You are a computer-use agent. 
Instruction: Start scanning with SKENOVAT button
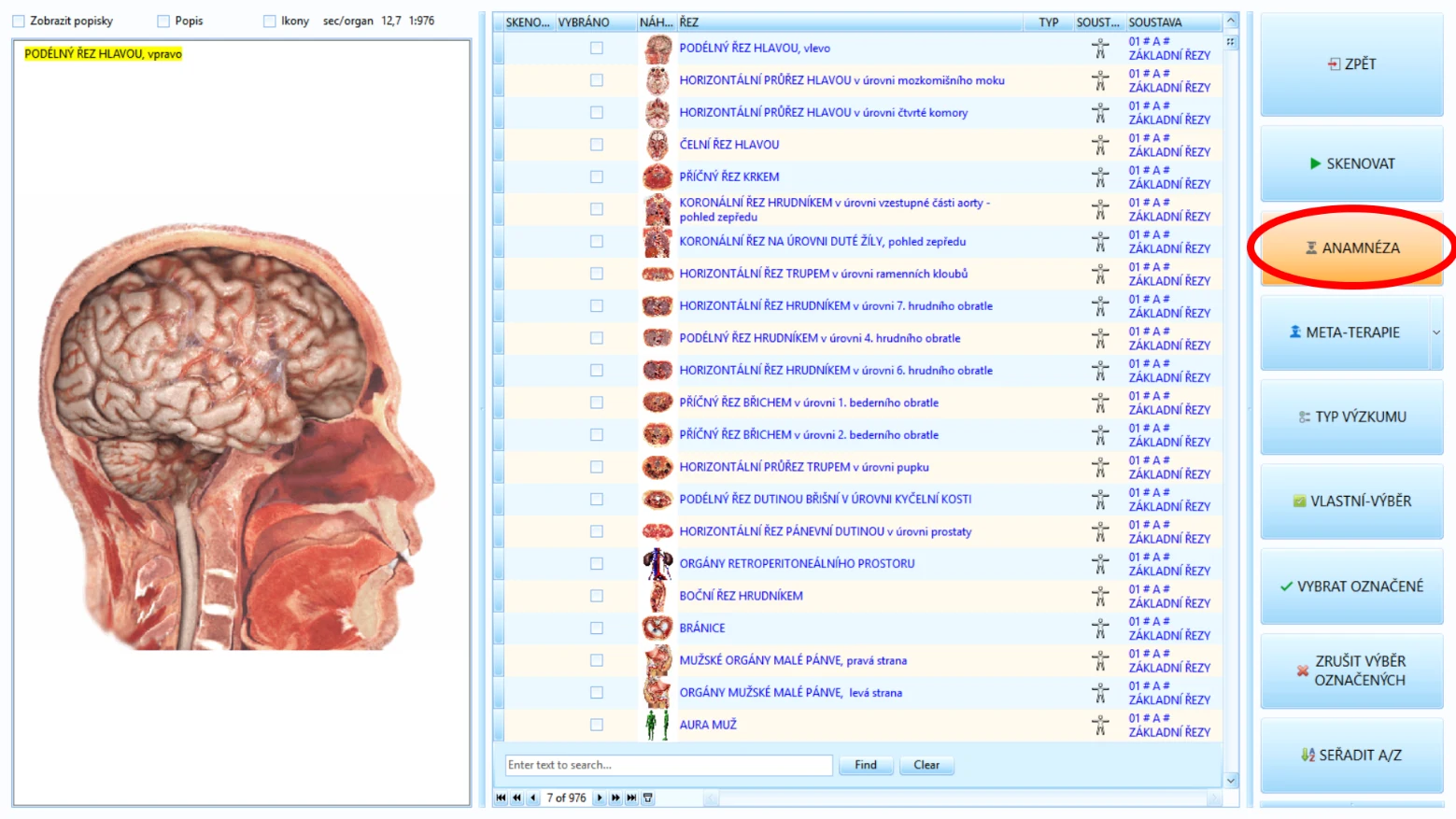pyautogui.click(x=1351, y=163)
